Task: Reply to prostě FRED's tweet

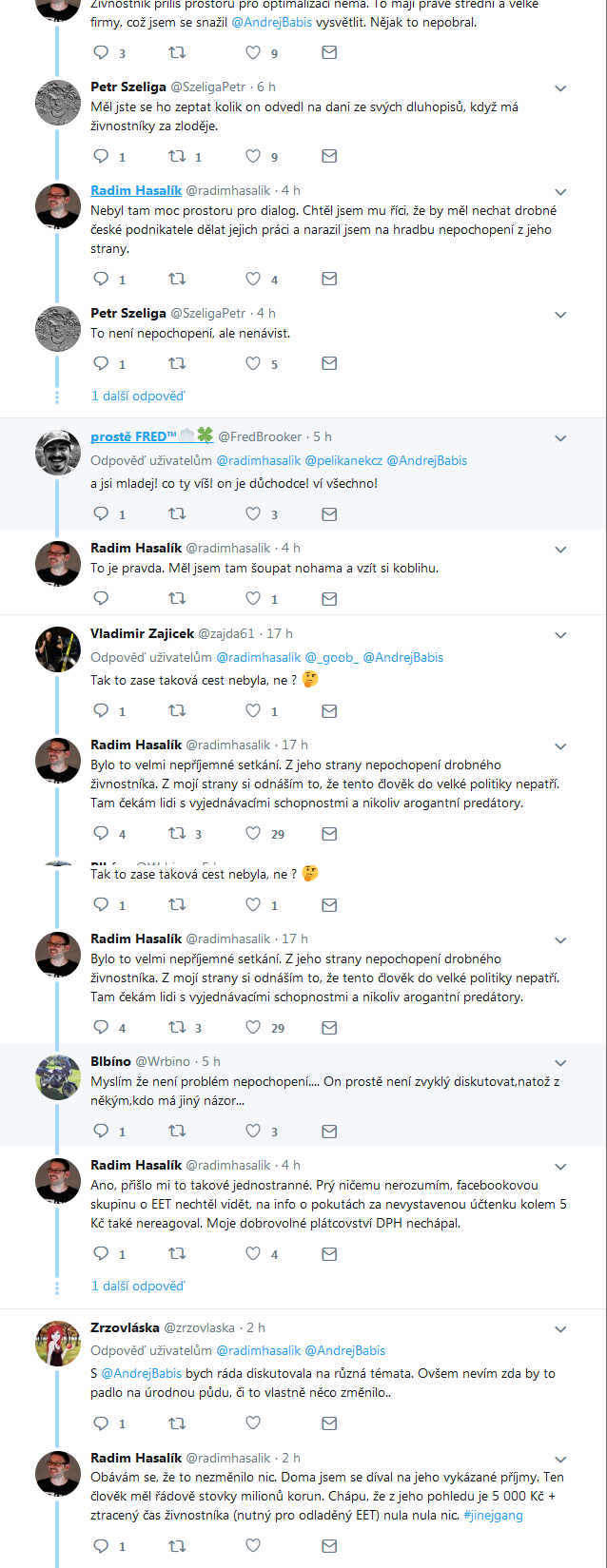Action: tap(101, 513)
